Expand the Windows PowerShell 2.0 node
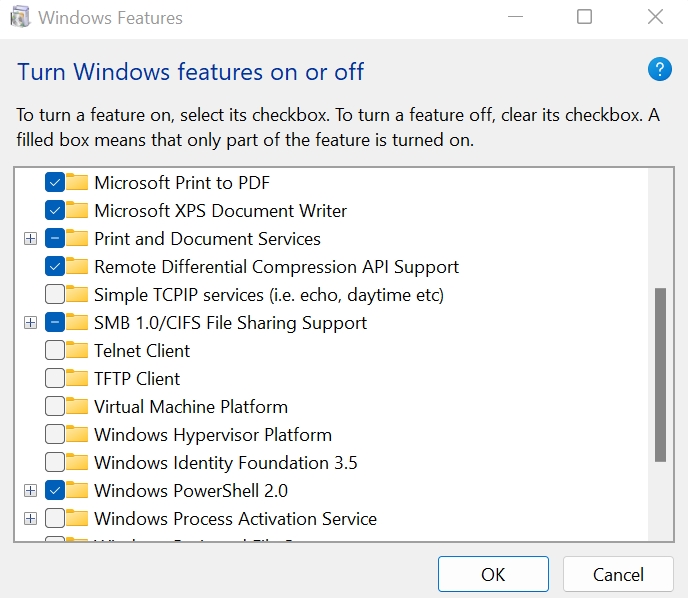688x598 pixels. coord(30,491)
